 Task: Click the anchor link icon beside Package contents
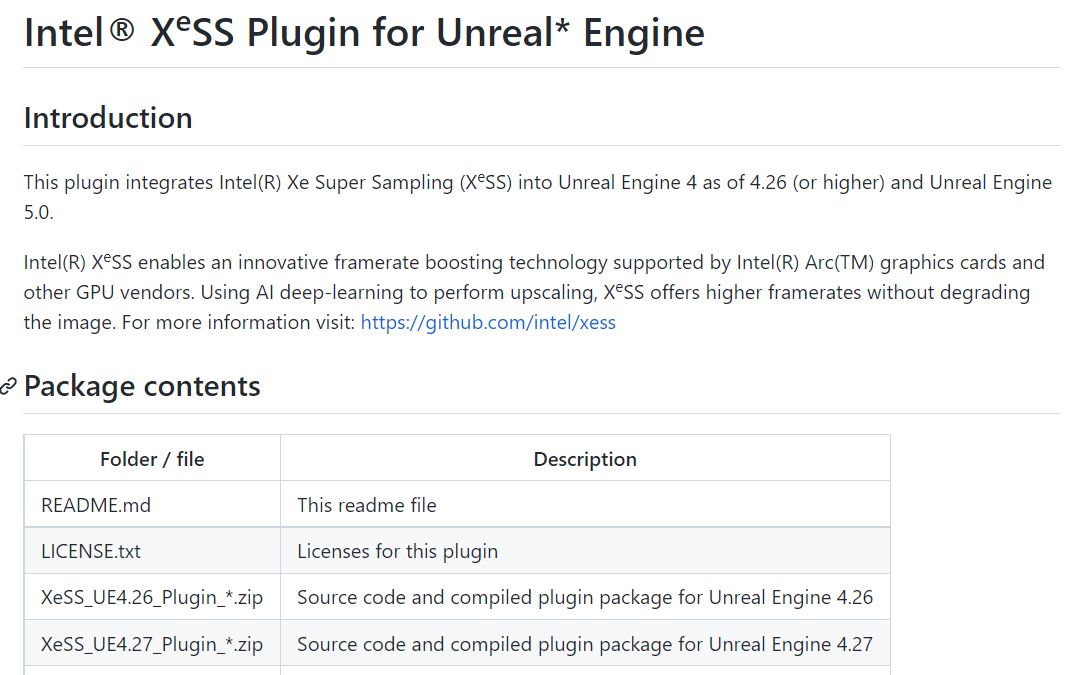tap(8, 386)
